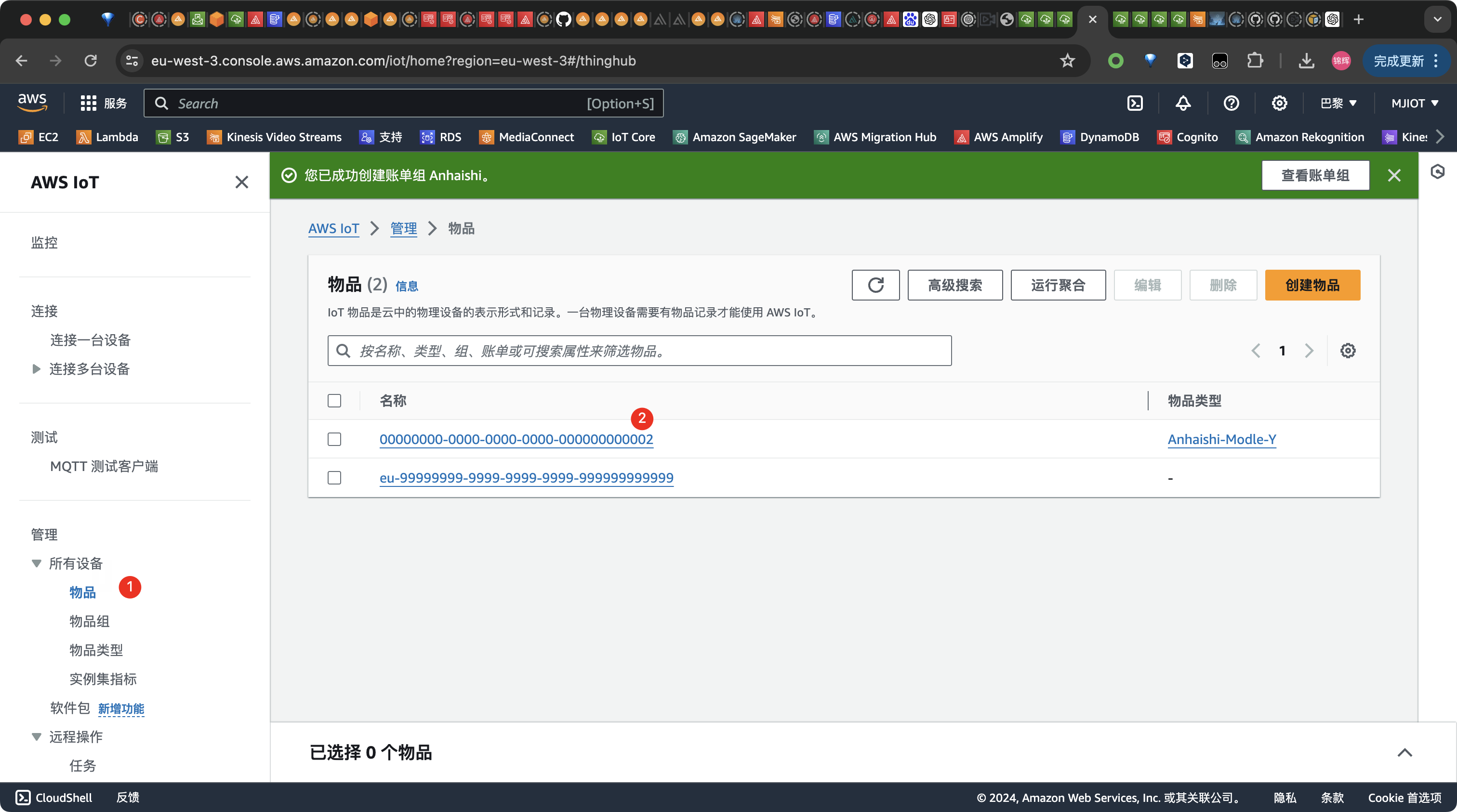This screenshot has width=1457, height=812.
Task: Go to next page of things
Action: point(1309,351)
